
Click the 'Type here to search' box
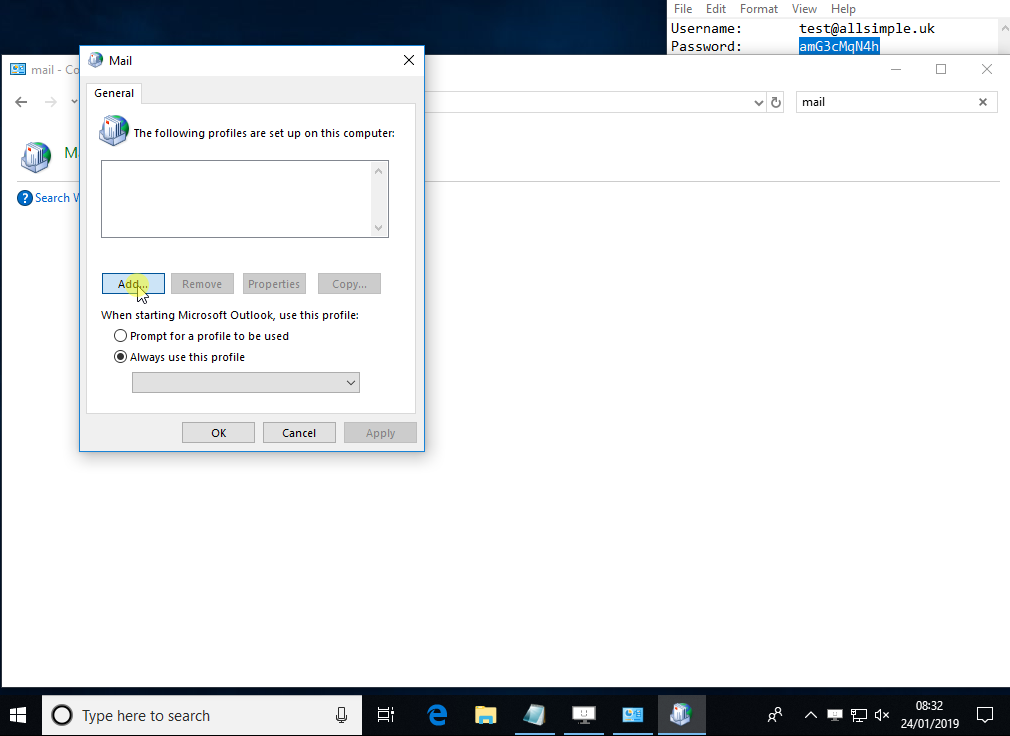click(x=200, y=715)
